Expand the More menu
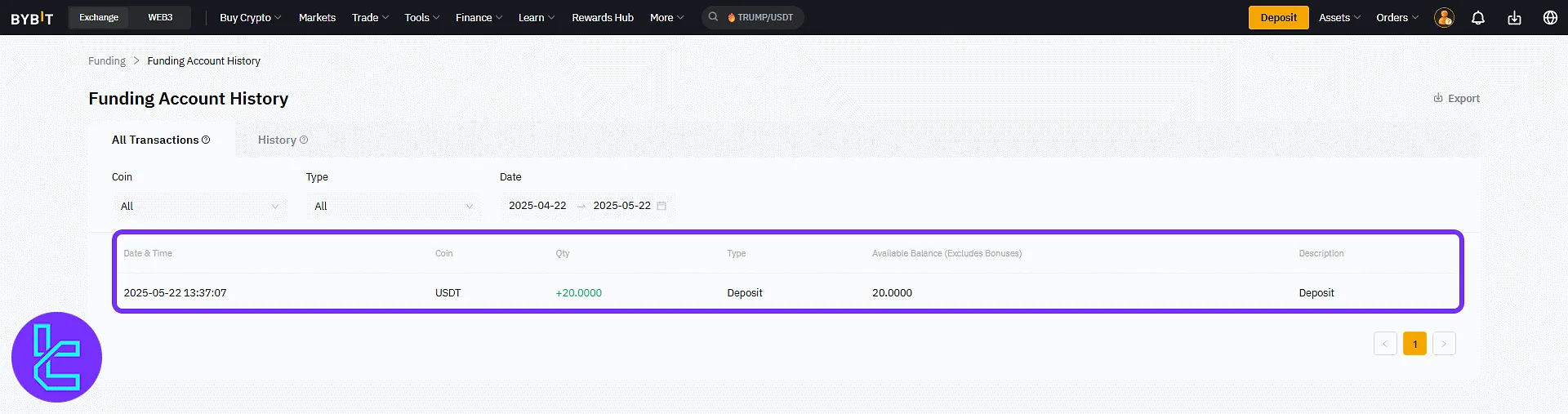This screenshot has width=1568, height=414. pos(666,17)
